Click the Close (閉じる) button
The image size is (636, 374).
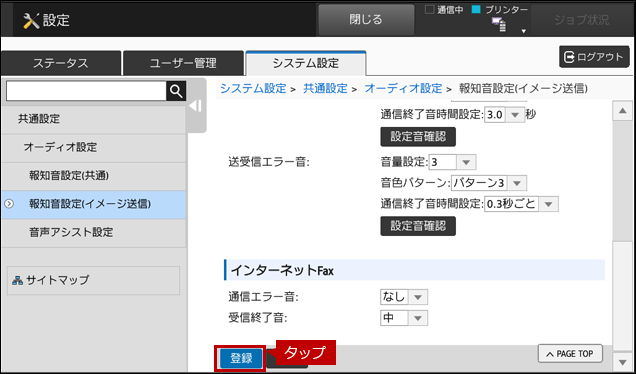pyautogui.click(x=366, y=19)
